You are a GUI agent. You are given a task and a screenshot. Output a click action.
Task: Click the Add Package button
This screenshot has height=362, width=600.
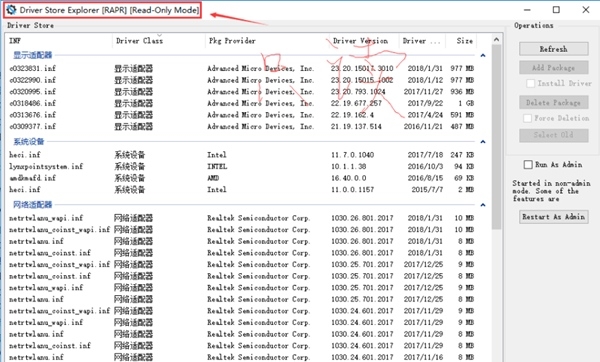[x=553, y=68]
